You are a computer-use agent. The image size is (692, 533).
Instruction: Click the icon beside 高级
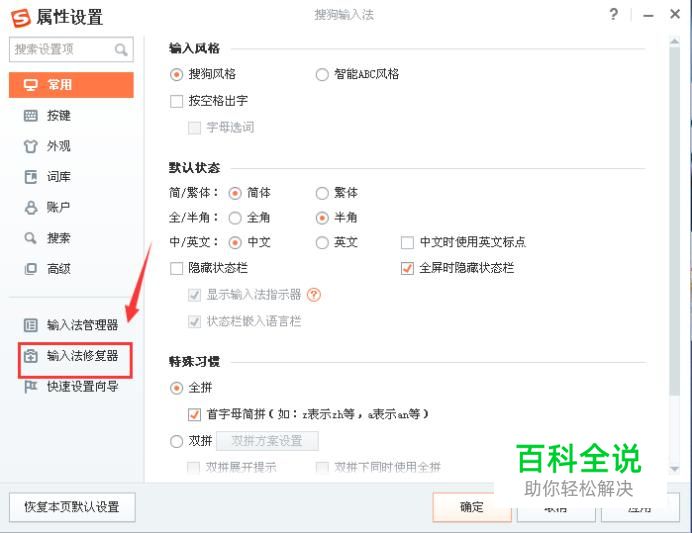pyautogui.click(x=30, y=269)
